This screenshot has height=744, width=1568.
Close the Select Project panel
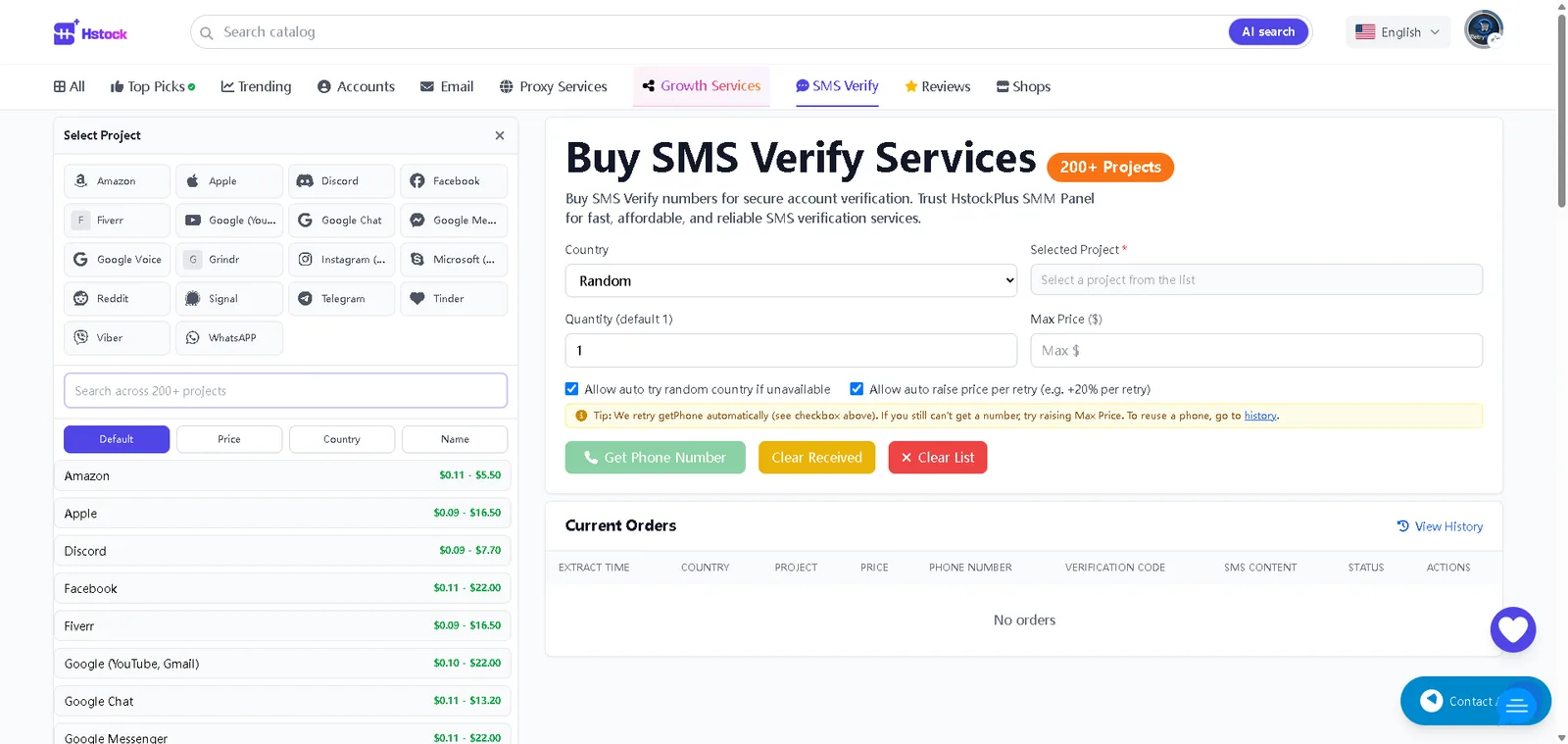[x=500, y=135]
